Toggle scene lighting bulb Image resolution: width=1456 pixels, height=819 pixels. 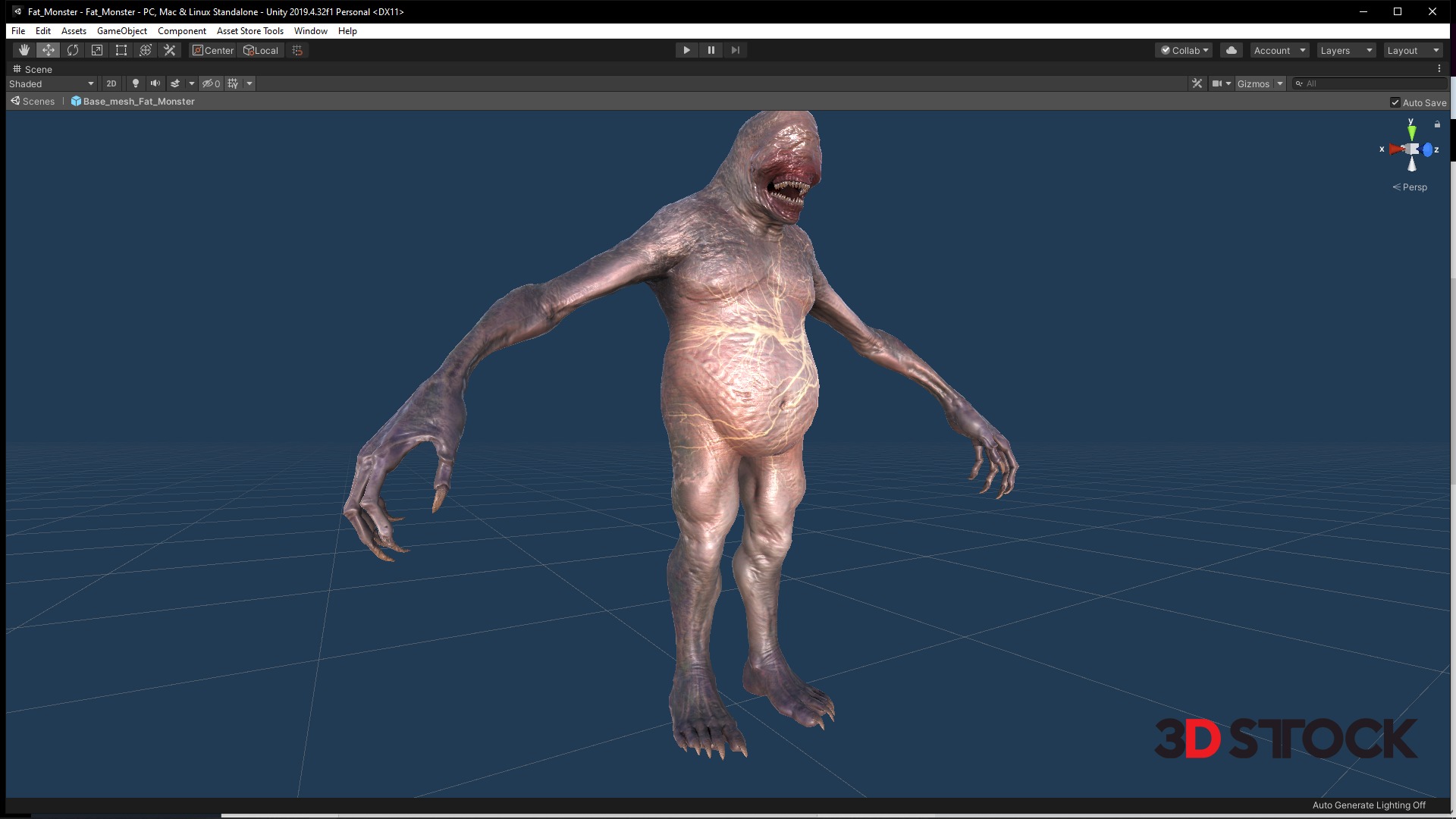point(136,83)
